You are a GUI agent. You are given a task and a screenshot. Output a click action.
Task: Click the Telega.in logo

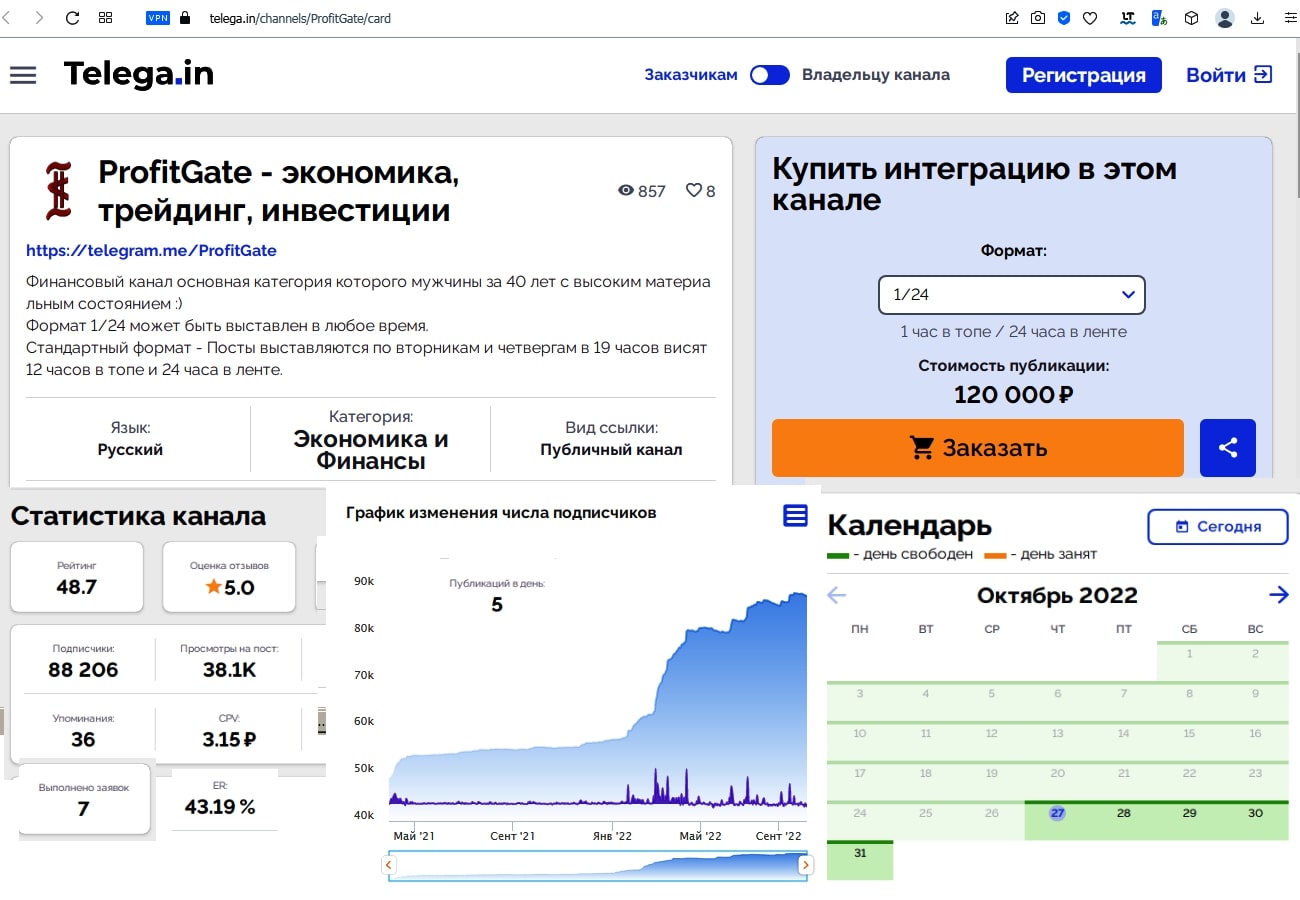click(x=139, y=74)
